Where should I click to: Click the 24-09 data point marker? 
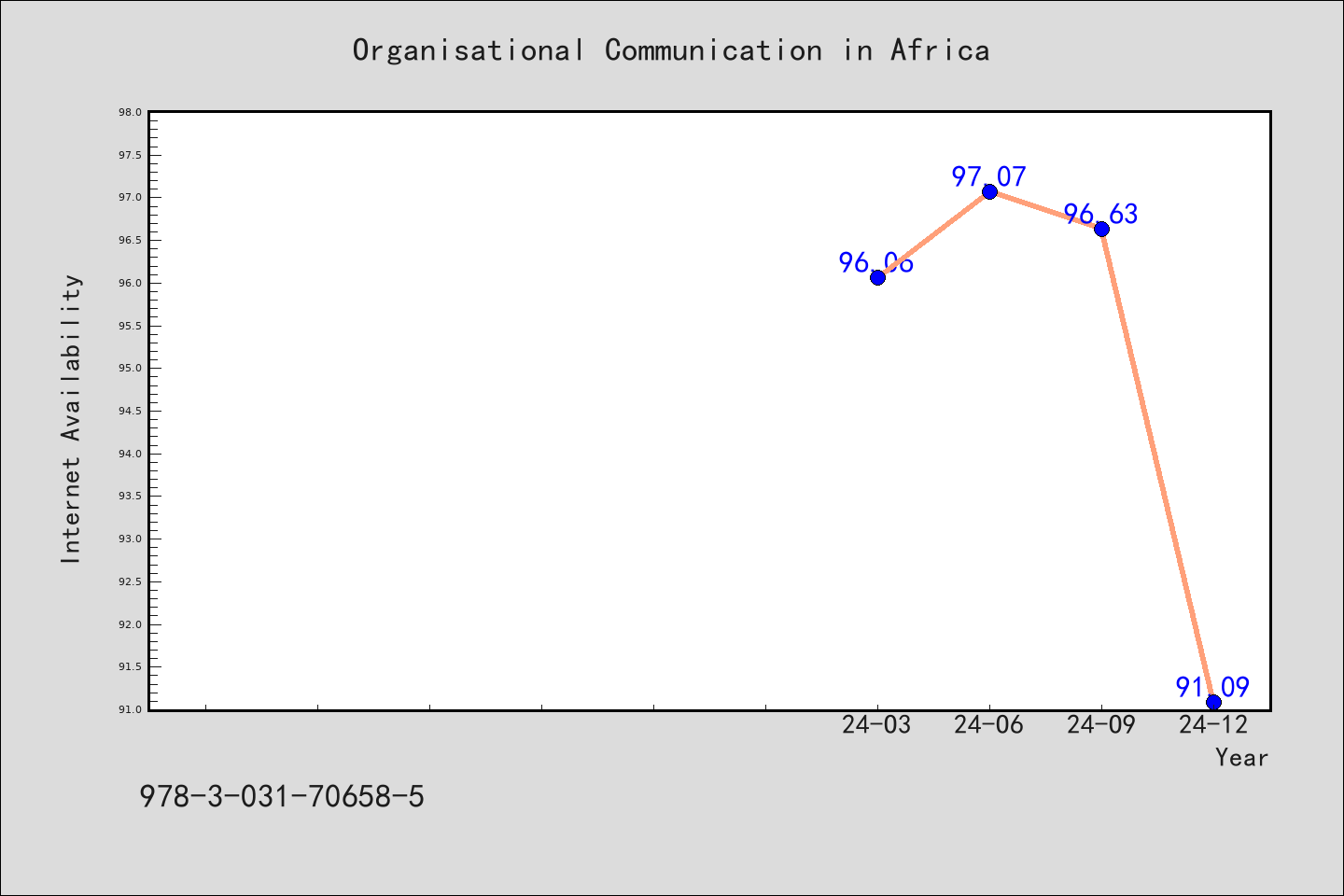[x=1101, y=229]
